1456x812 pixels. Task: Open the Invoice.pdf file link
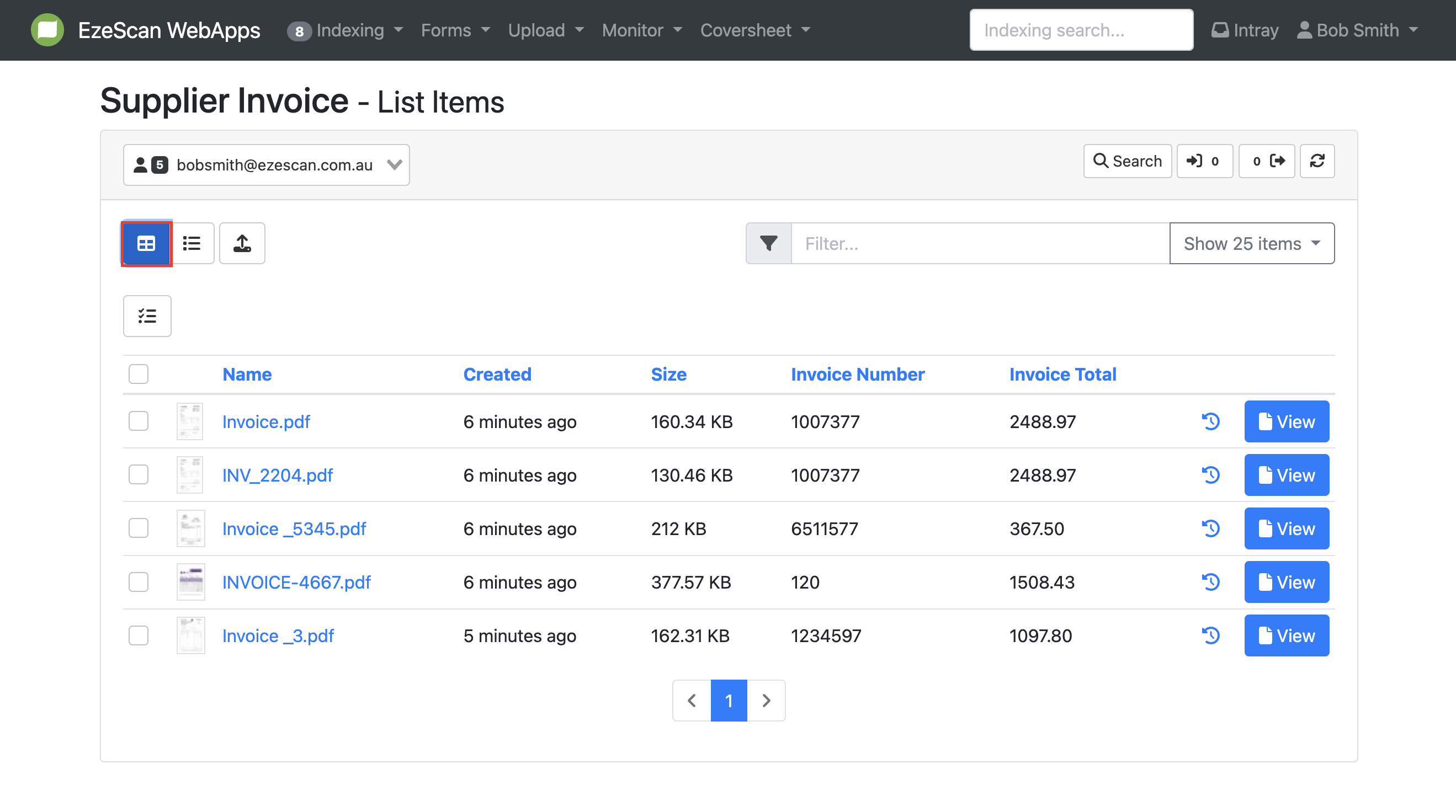click(x=265, y=421)
